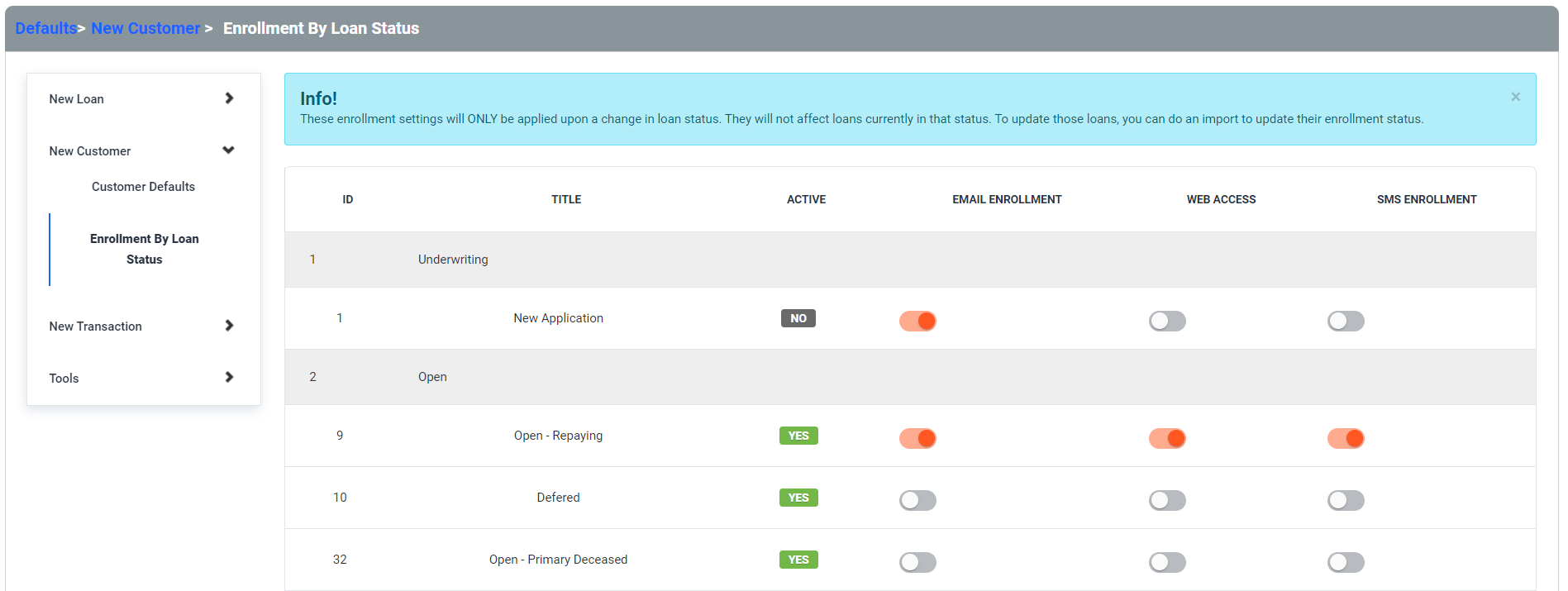Click the EMAIL ENROLLMENT column header

click(x=1007, y=199)
